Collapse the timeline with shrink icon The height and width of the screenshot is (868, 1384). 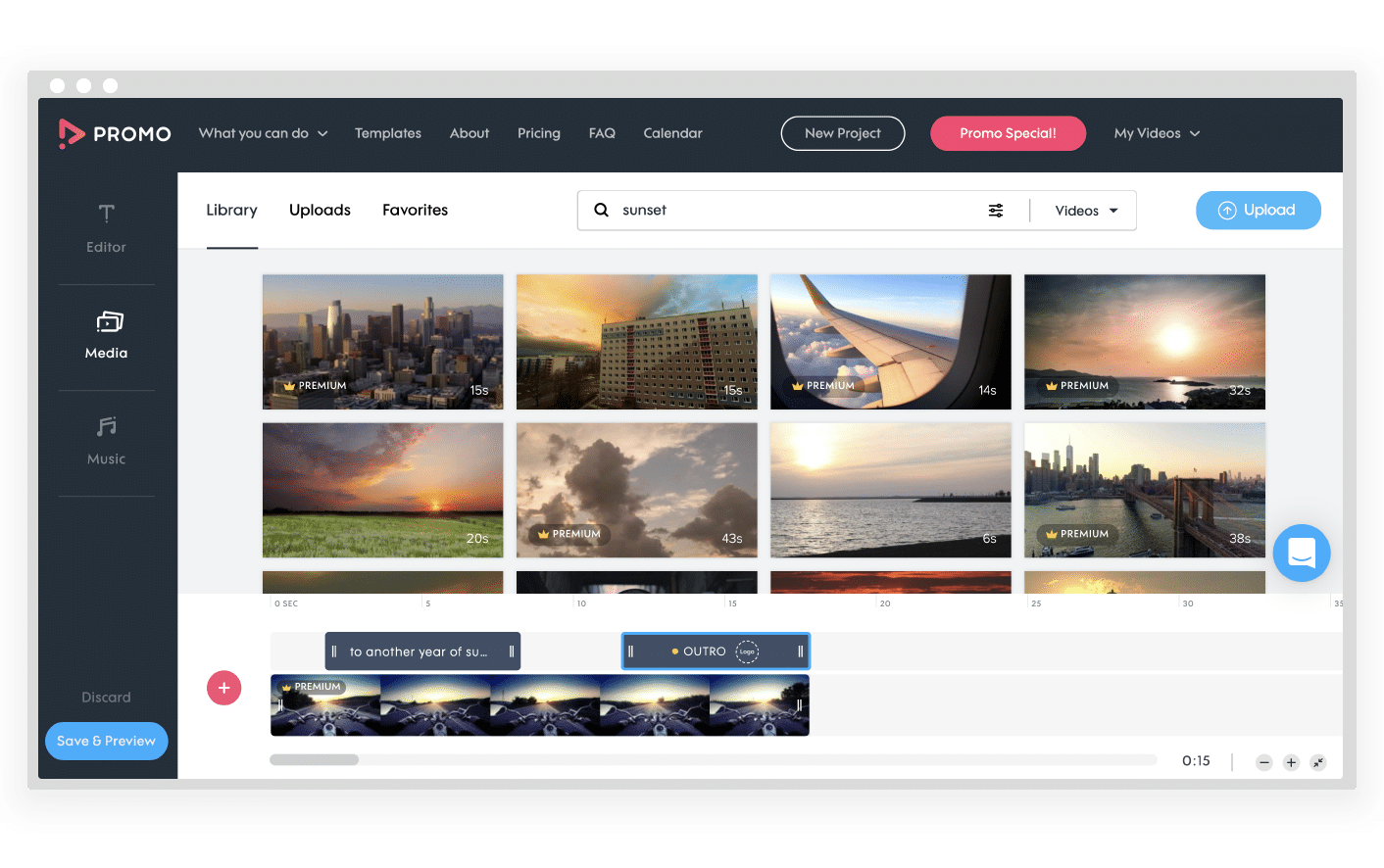click(x=1318, y=761)
